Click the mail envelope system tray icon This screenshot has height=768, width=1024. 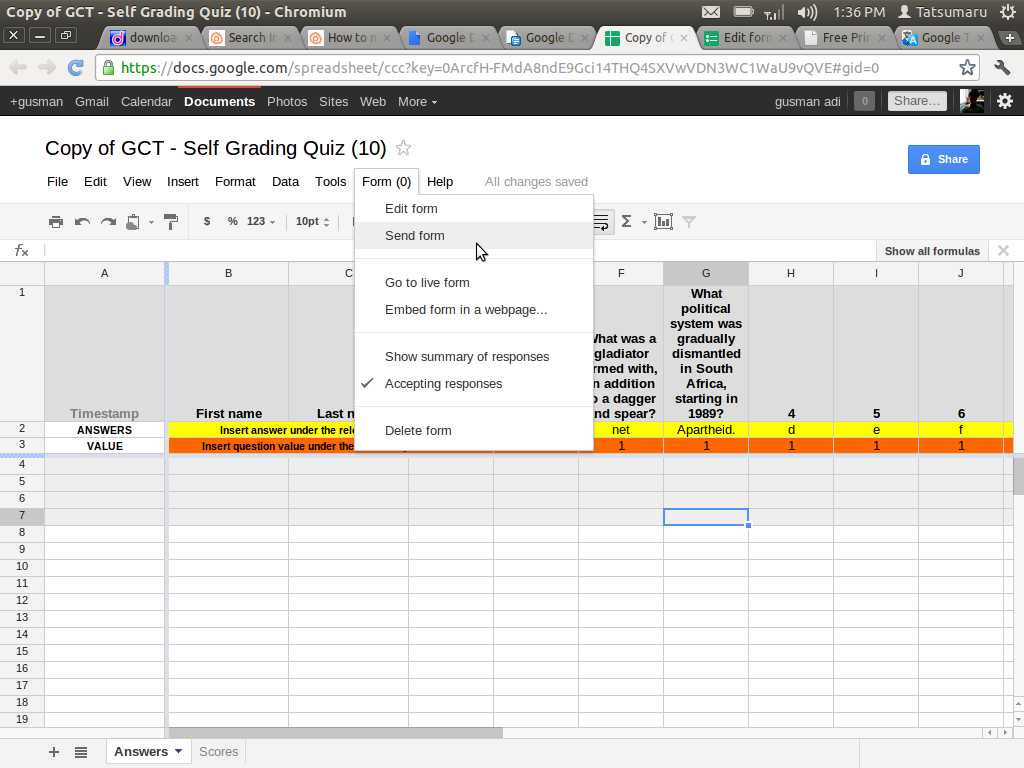(x=711, y=12)
